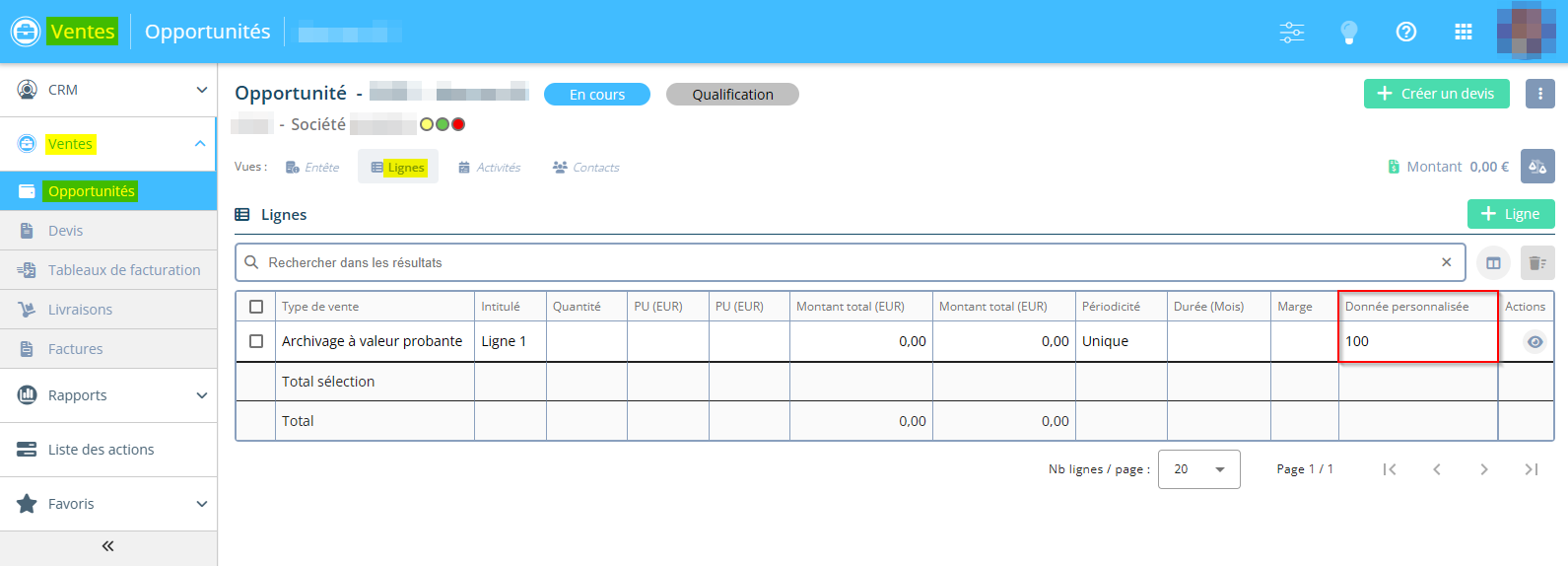Click the currency conversion icon beside Montant

coord(1536,167)
